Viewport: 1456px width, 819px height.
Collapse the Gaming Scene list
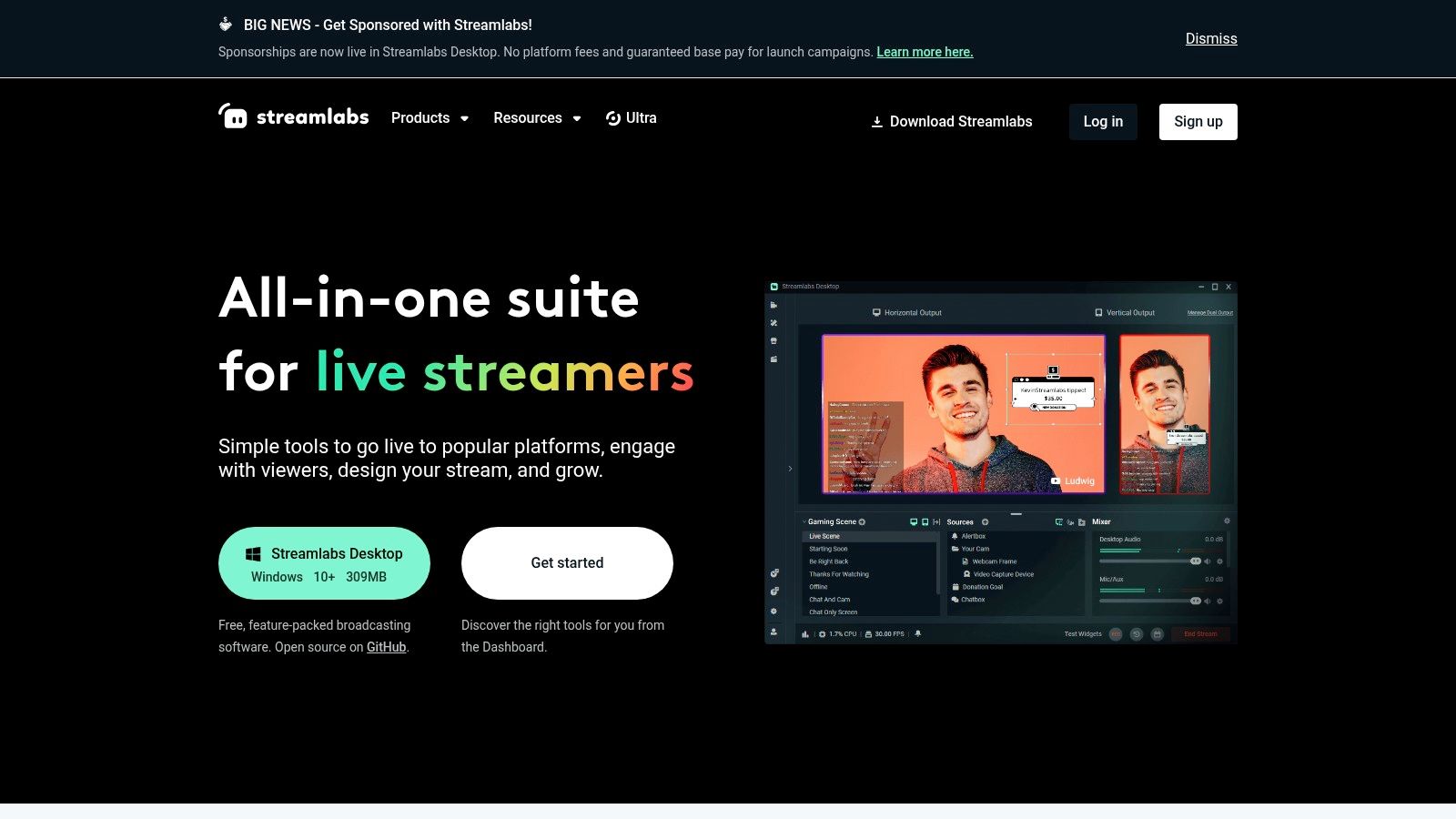coord(804,521)
